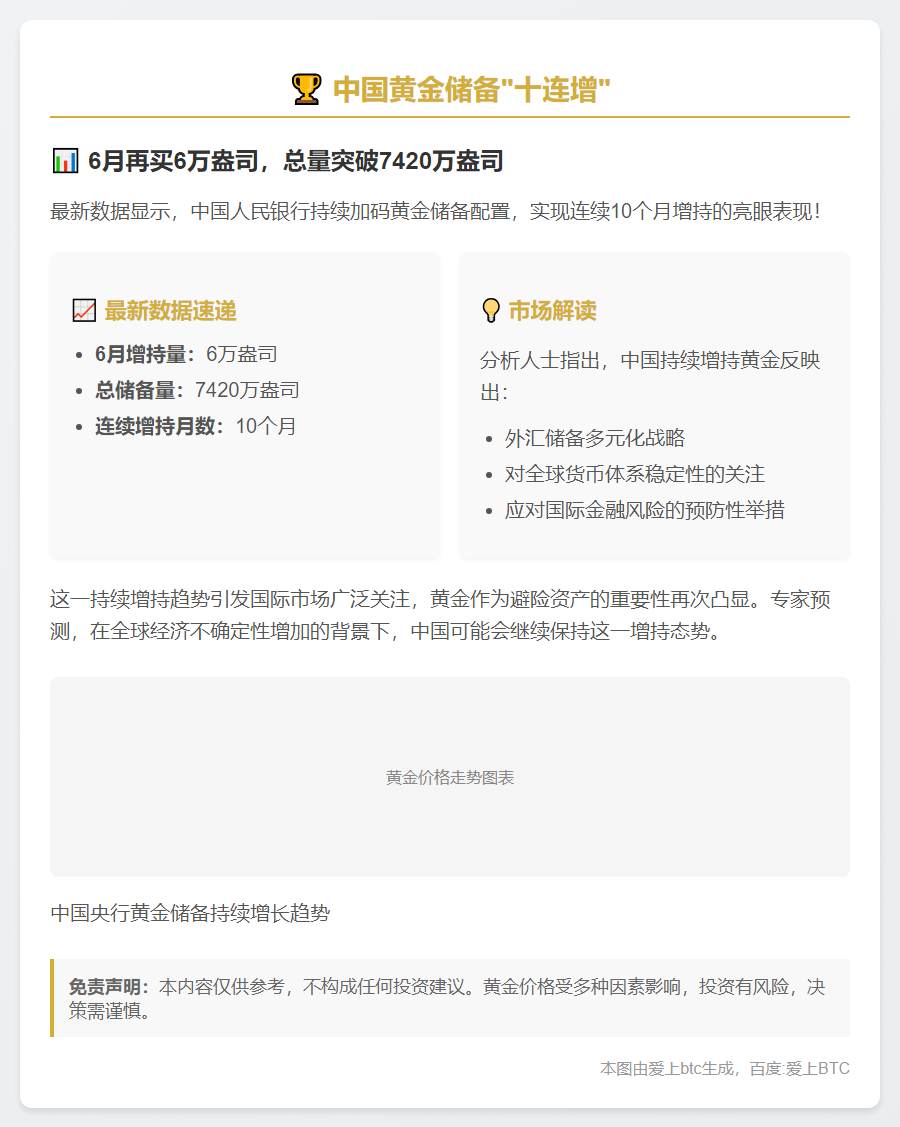
Task: Click the 本图由爱上btc生成 footer text
Action: [x=668, y=1068]
